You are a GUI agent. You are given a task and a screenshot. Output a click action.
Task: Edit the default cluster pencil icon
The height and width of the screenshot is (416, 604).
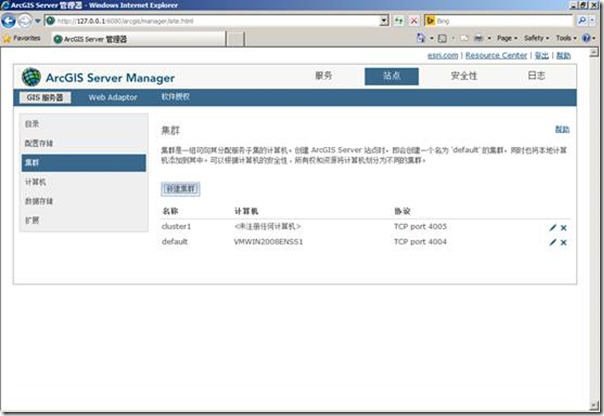click(553, 242)
